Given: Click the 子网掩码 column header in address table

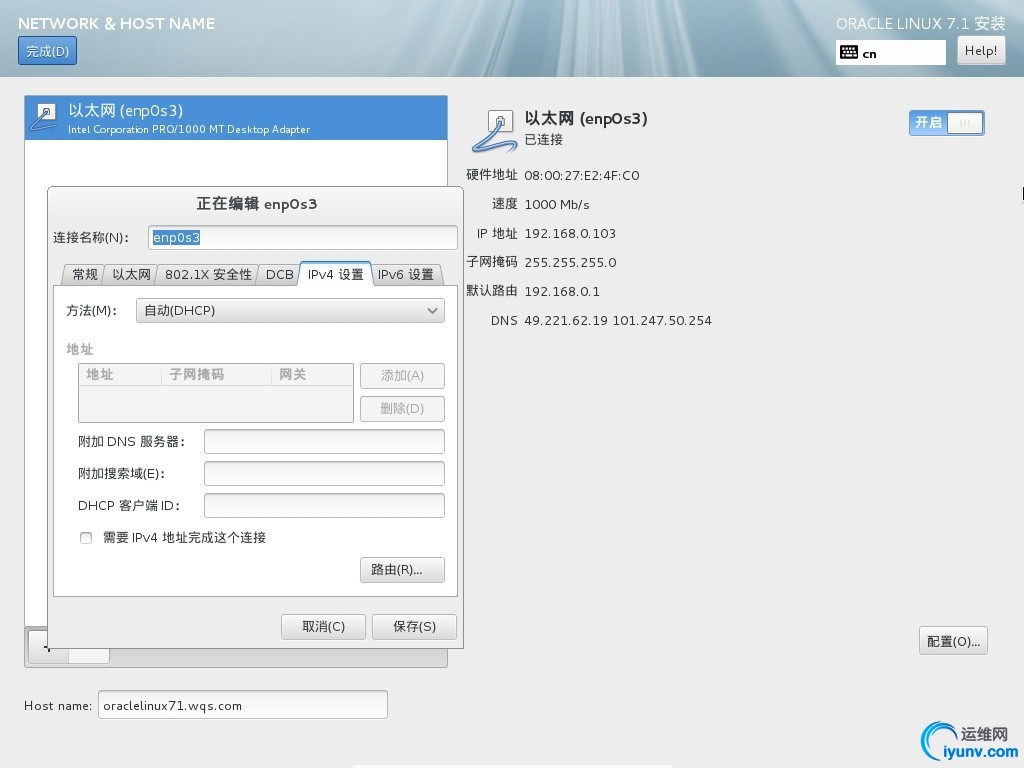Looking at the screenshot, I should (x=216, y=374).
